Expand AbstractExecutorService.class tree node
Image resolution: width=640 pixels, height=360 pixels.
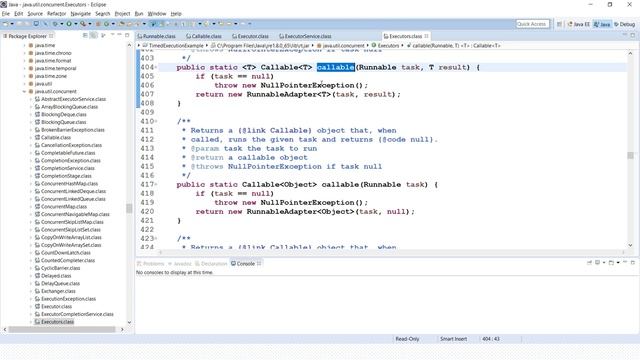[x=31, y=99]
